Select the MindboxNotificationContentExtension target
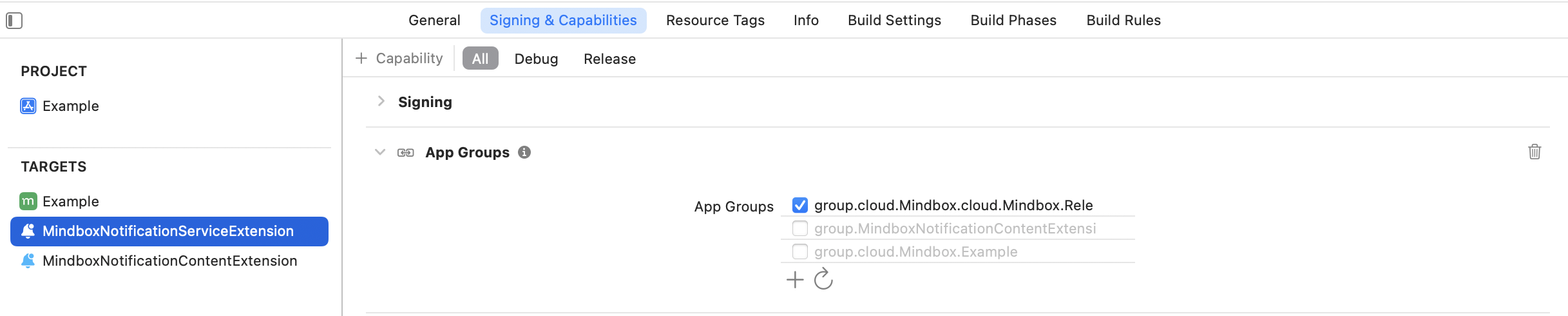 [x=169, y=261]
